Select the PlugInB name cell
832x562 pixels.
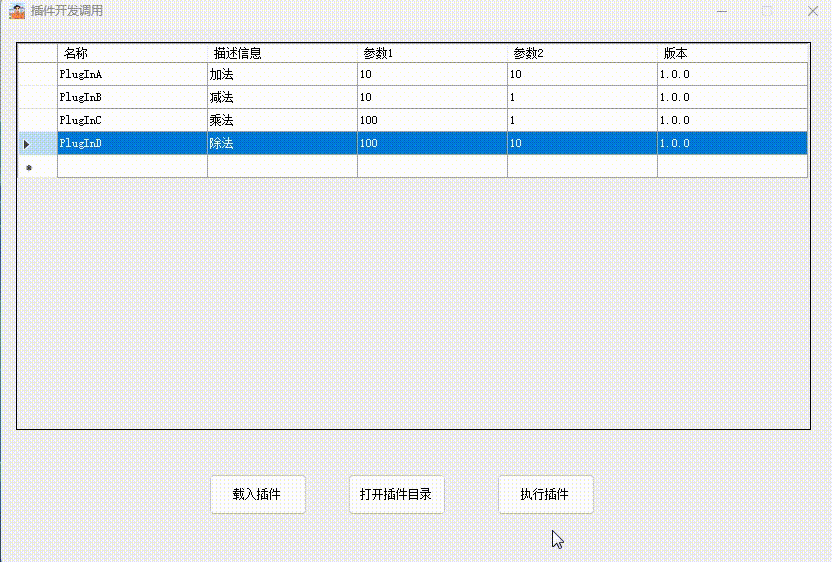point(132,98)
